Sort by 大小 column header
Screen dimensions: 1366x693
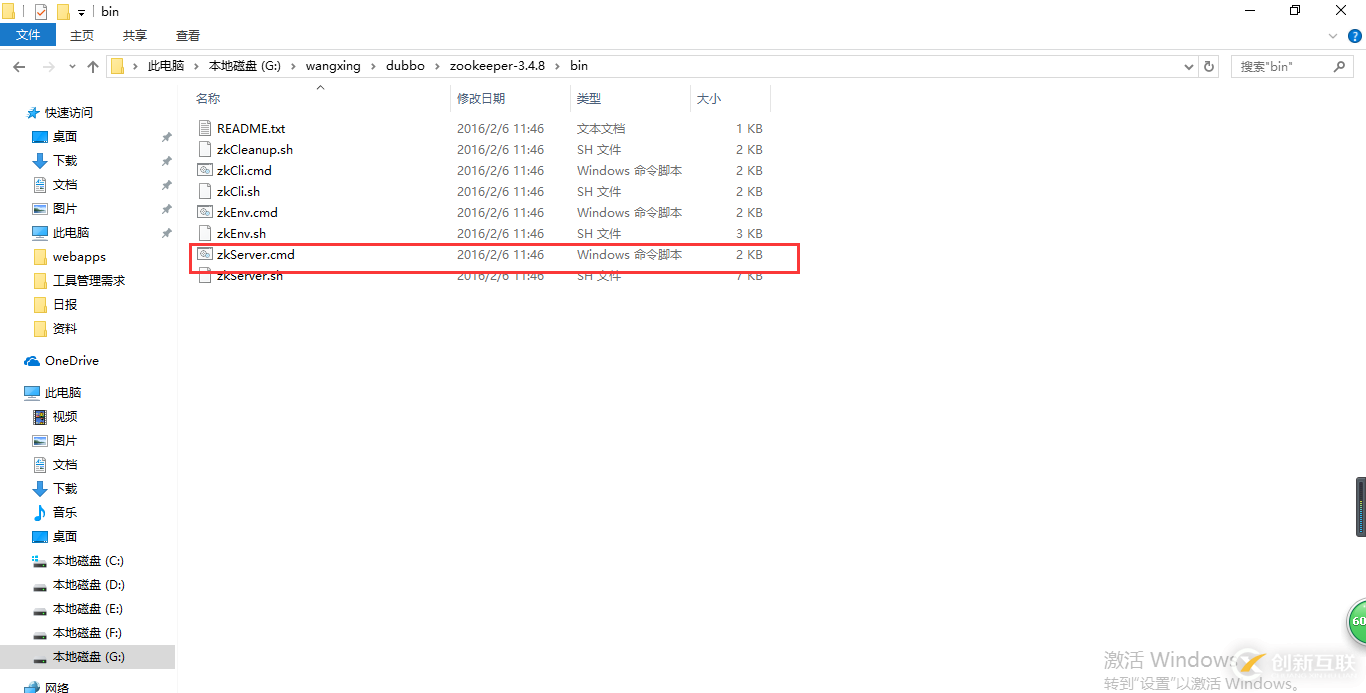tap(709, 99)
